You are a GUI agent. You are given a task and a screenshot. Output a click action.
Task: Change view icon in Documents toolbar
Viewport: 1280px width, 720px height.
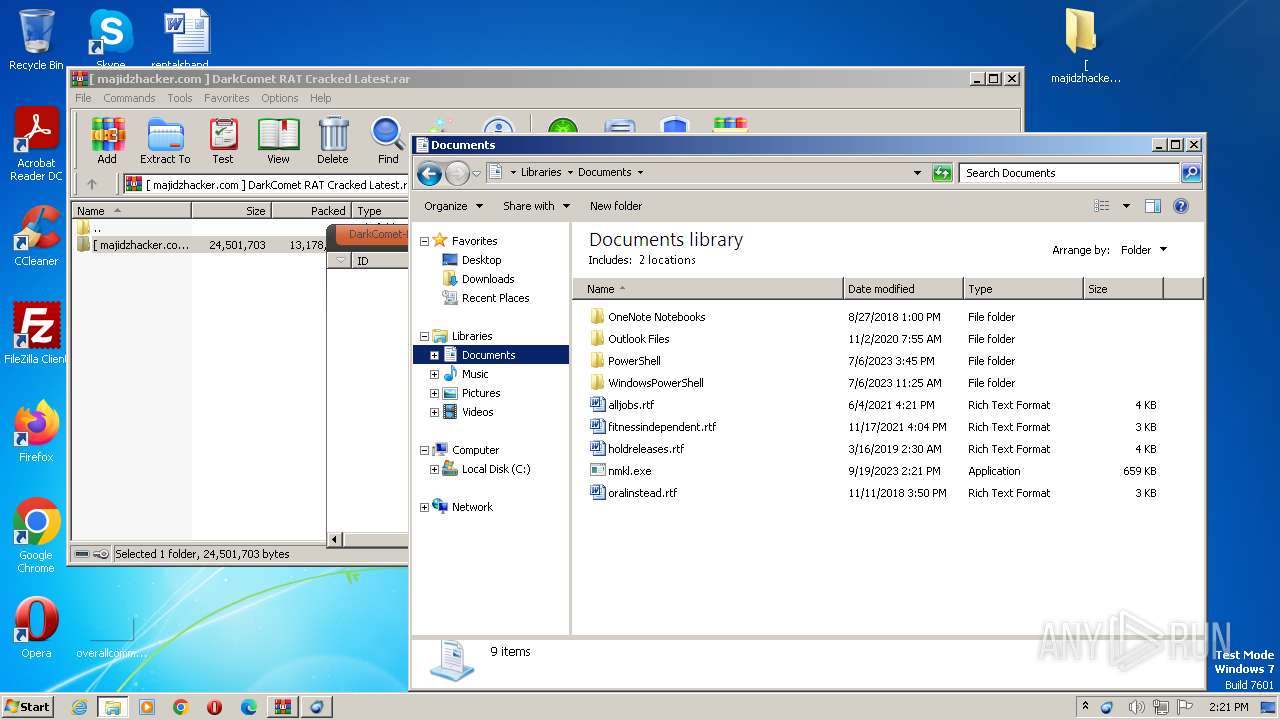[x=1102, y=206]
